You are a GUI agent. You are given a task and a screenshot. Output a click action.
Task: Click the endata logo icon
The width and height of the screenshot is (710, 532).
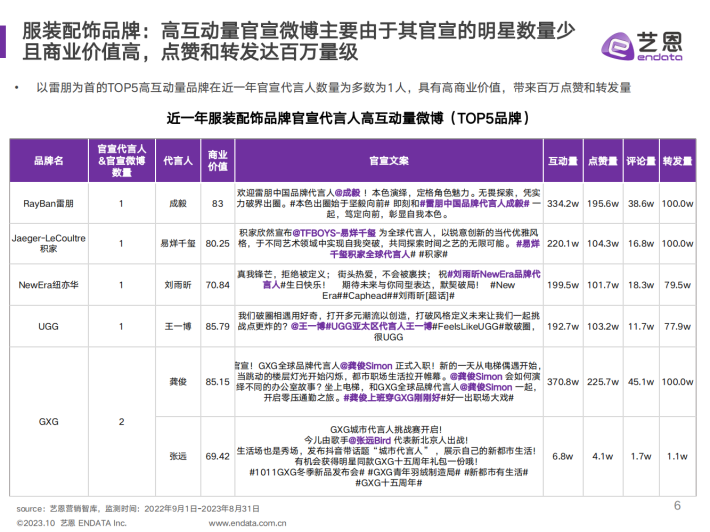(617, 46)
